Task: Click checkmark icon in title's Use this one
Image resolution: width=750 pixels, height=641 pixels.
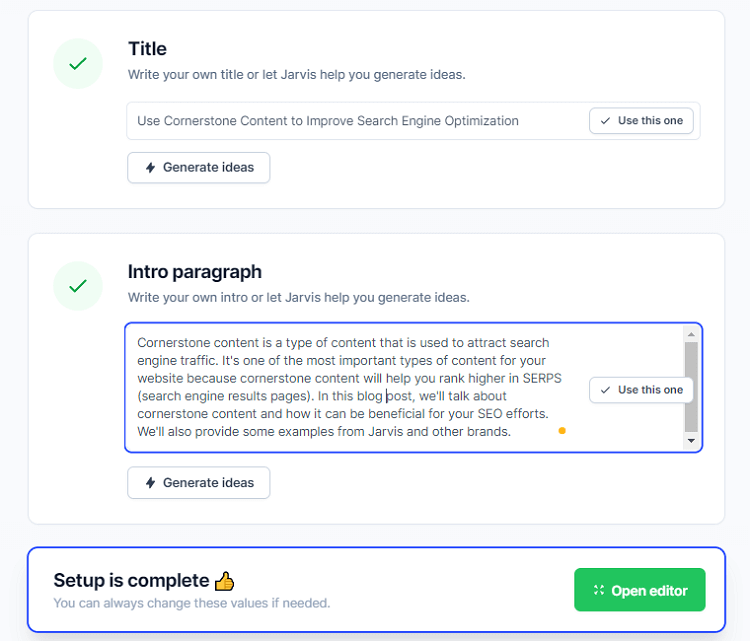Action: pyautogui.click(x=605, y=121)
